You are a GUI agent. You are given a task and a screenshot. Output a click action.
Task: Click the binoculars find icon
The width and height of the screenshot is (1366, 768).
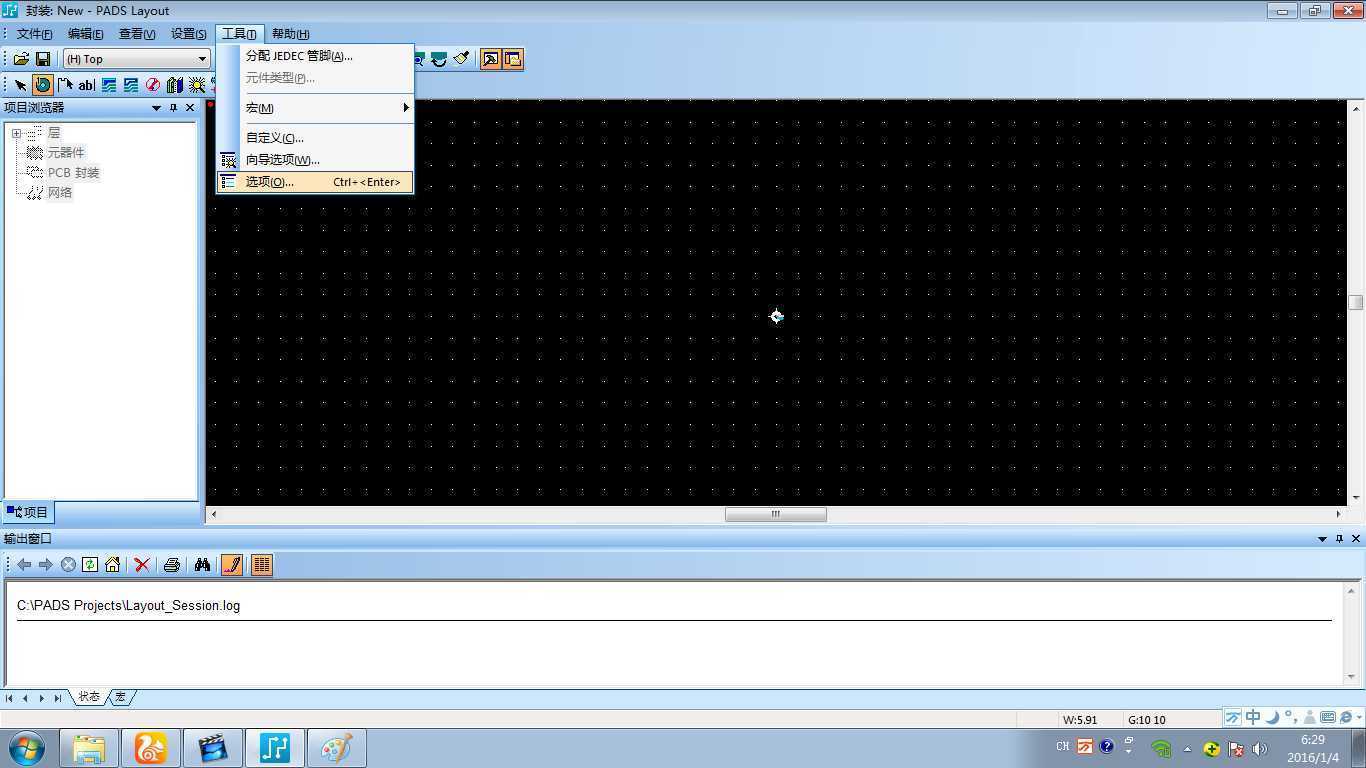click(202, 565)
